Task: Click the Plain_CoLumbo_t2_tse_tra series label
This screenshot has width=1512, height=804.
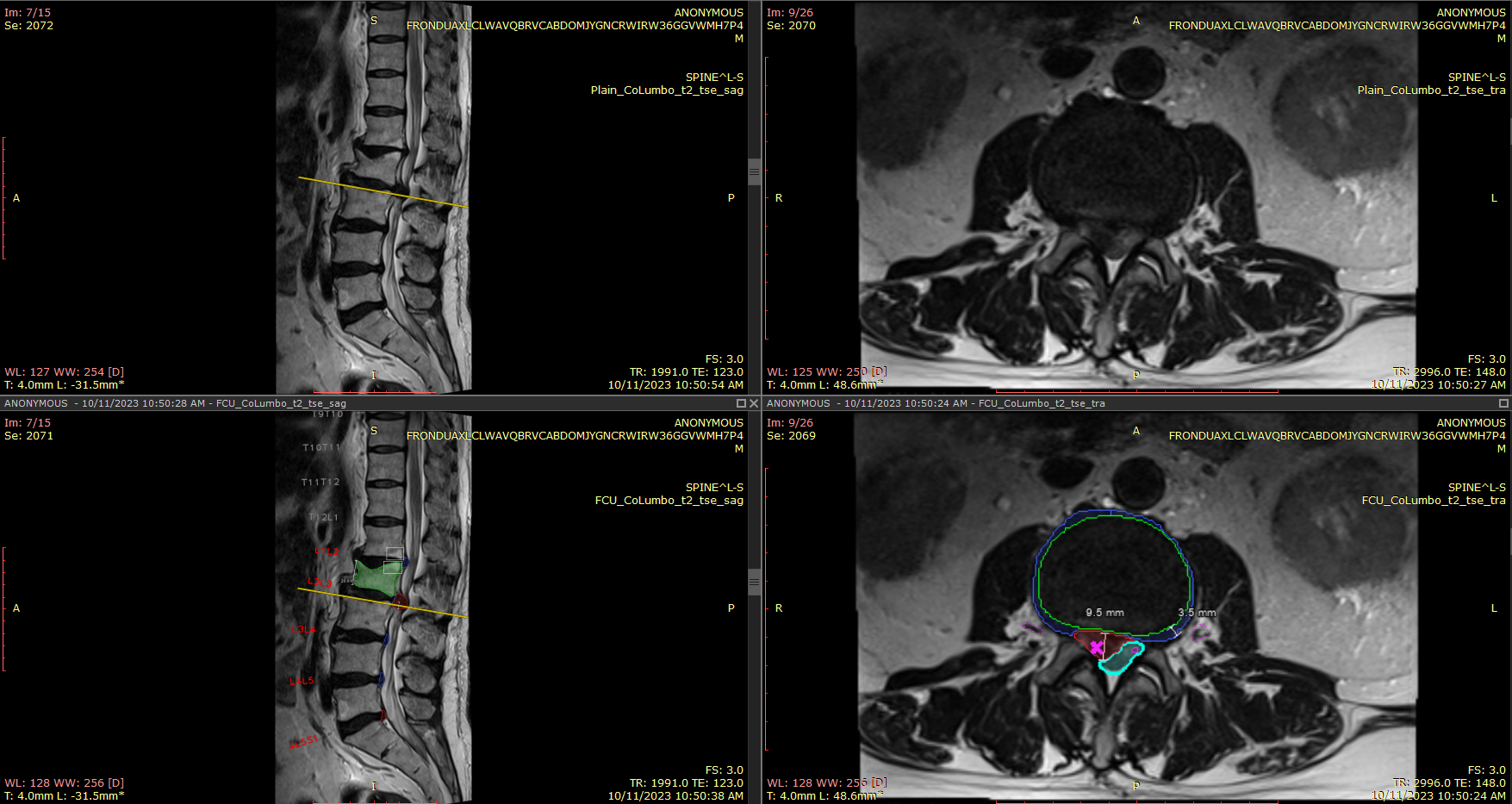Action: tap(1432, 90)
